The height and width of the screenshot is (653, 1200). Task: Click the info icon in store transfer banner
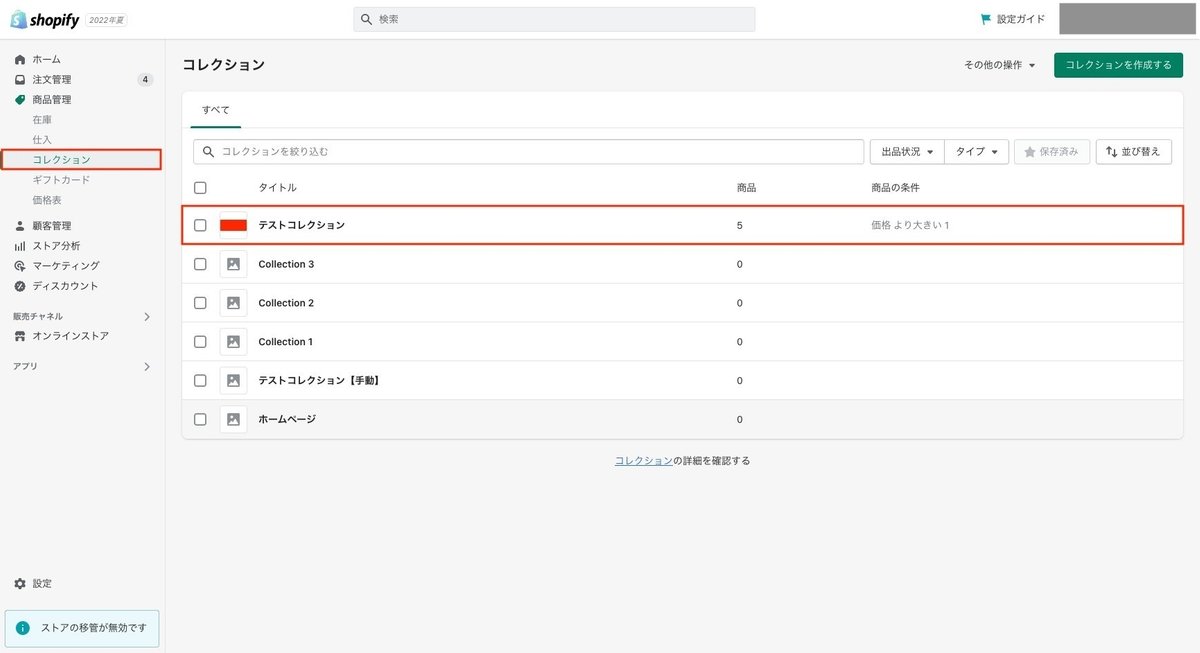point(23,628)
